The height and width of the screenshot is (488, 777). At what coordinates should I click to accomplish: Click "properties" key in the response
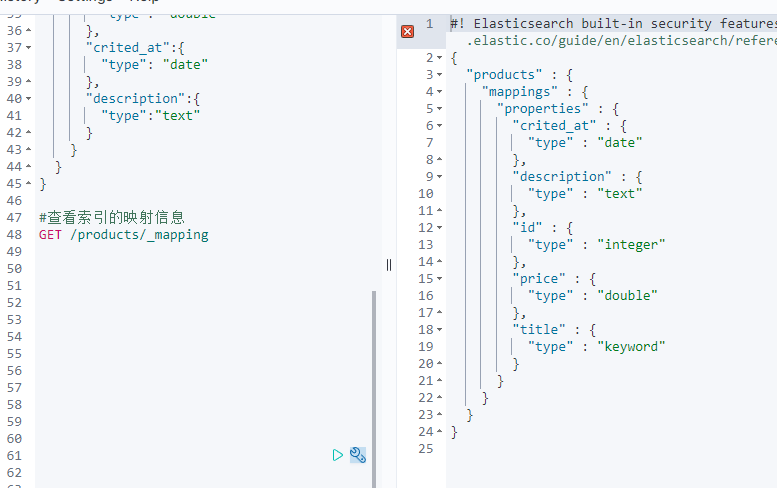click(x=543, y=109)
